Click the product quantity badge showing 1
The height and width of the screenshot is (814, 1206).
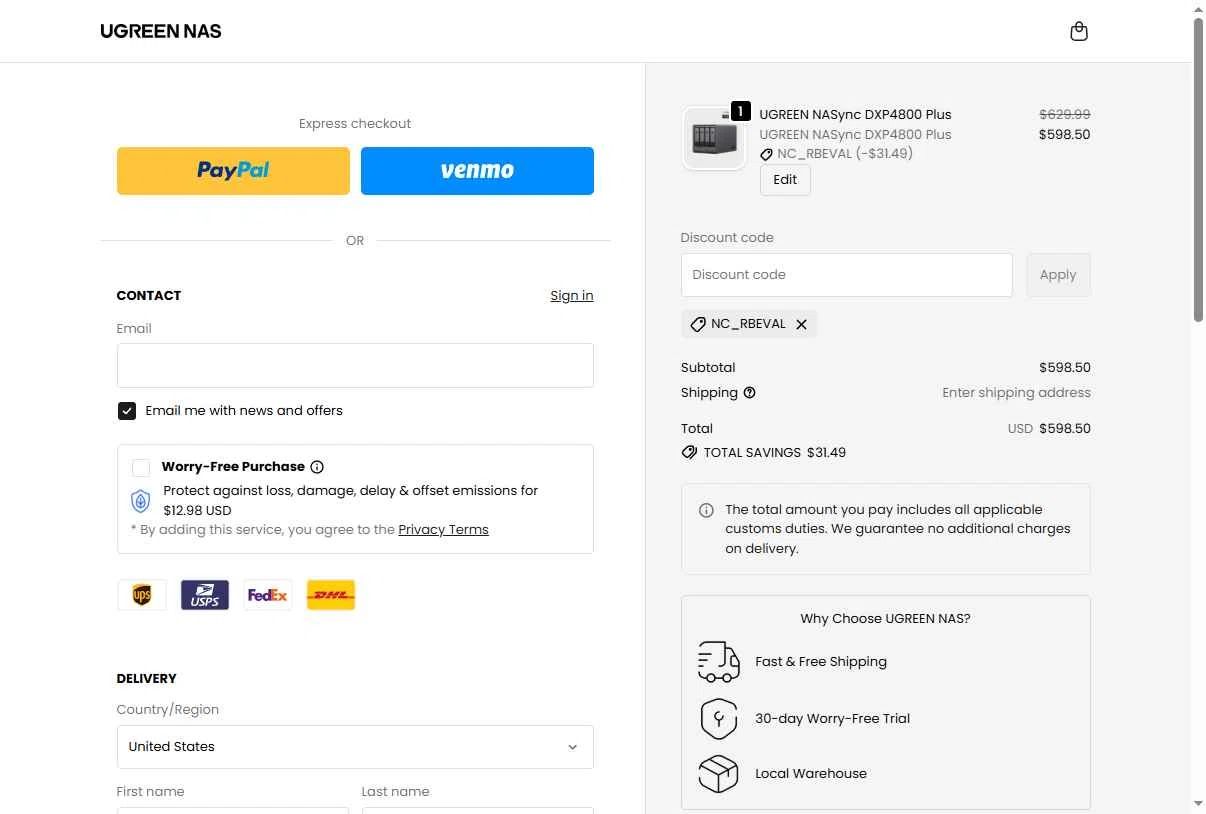[x=740, y=111]
